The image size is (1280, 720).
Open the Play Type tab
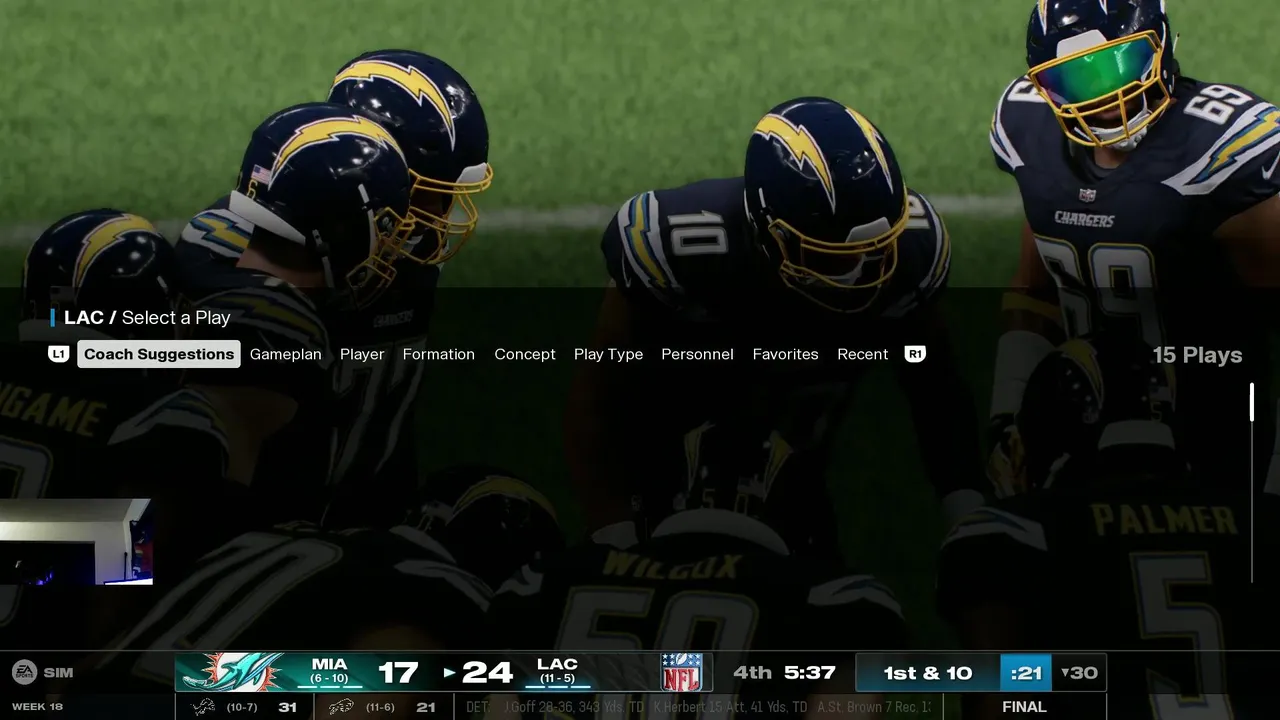(608, 354)
